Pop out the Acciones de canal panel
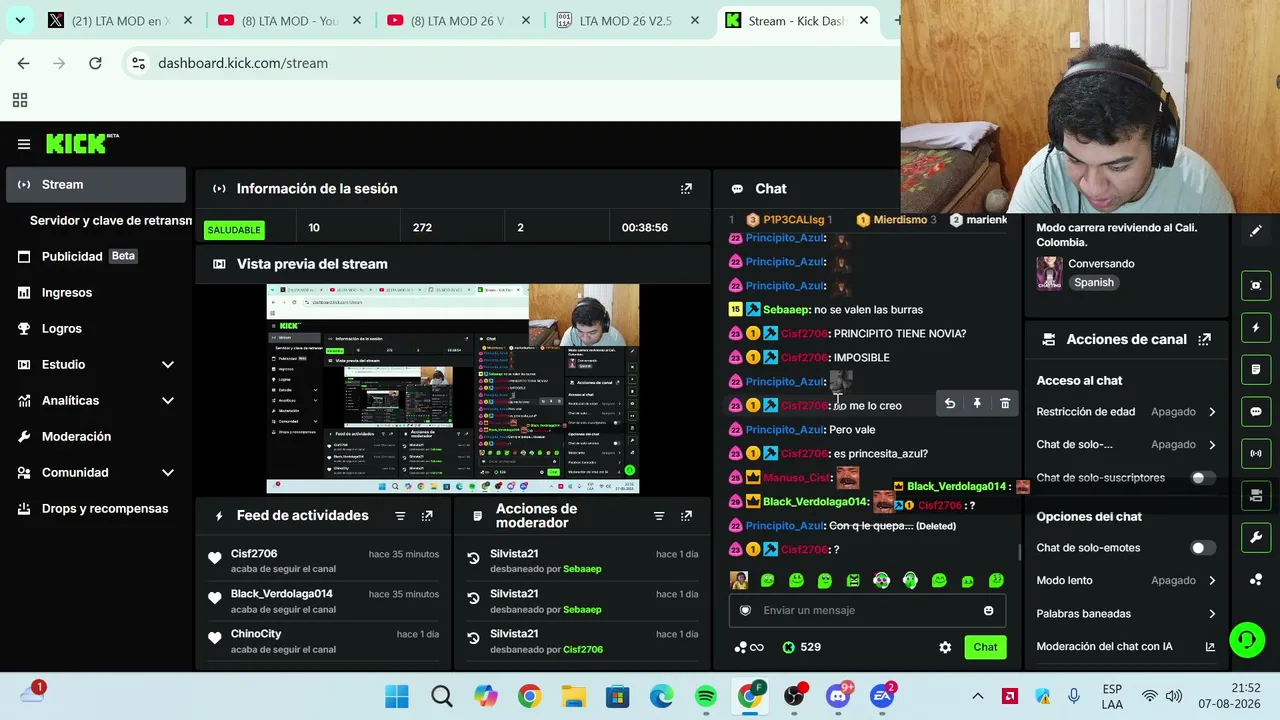 [1204, 340]
